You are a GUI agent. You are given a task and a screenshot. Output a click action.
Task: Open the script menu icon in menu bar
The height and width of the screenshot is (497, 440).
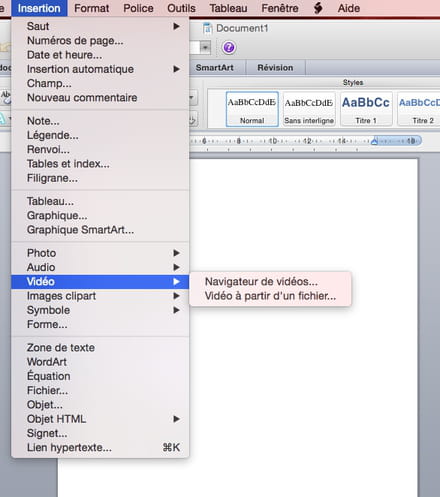click(x=318, y=8)
